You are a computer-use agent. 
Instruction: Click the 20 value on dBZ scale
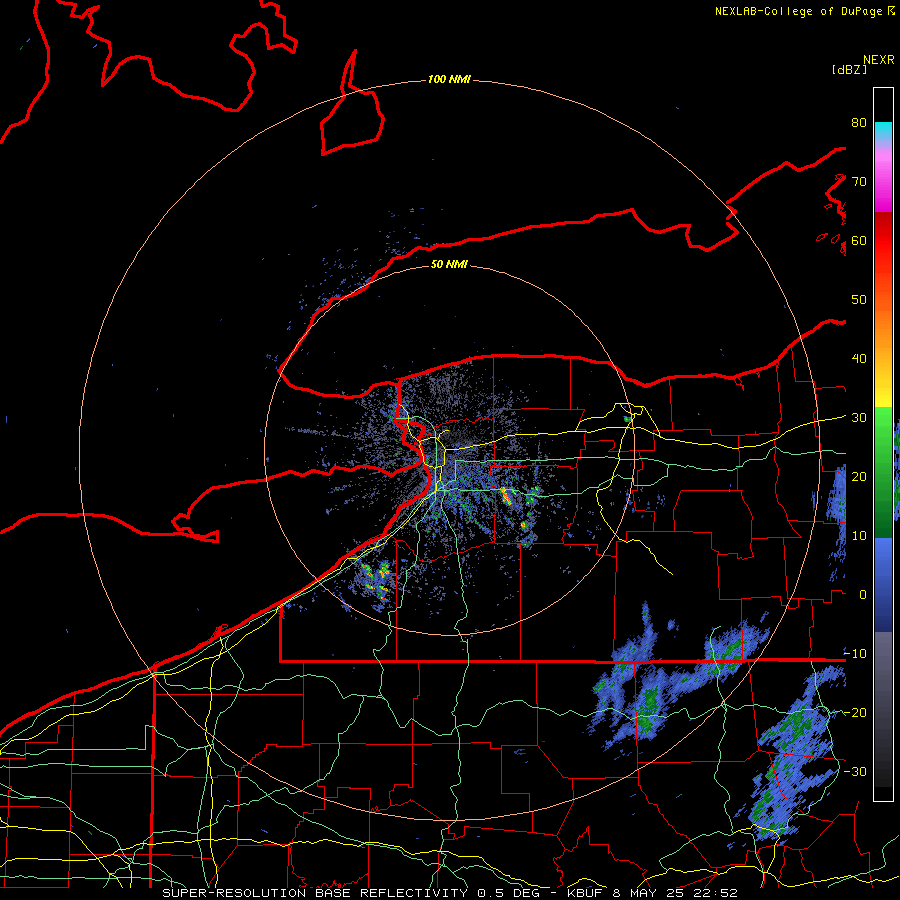(859, 477)
